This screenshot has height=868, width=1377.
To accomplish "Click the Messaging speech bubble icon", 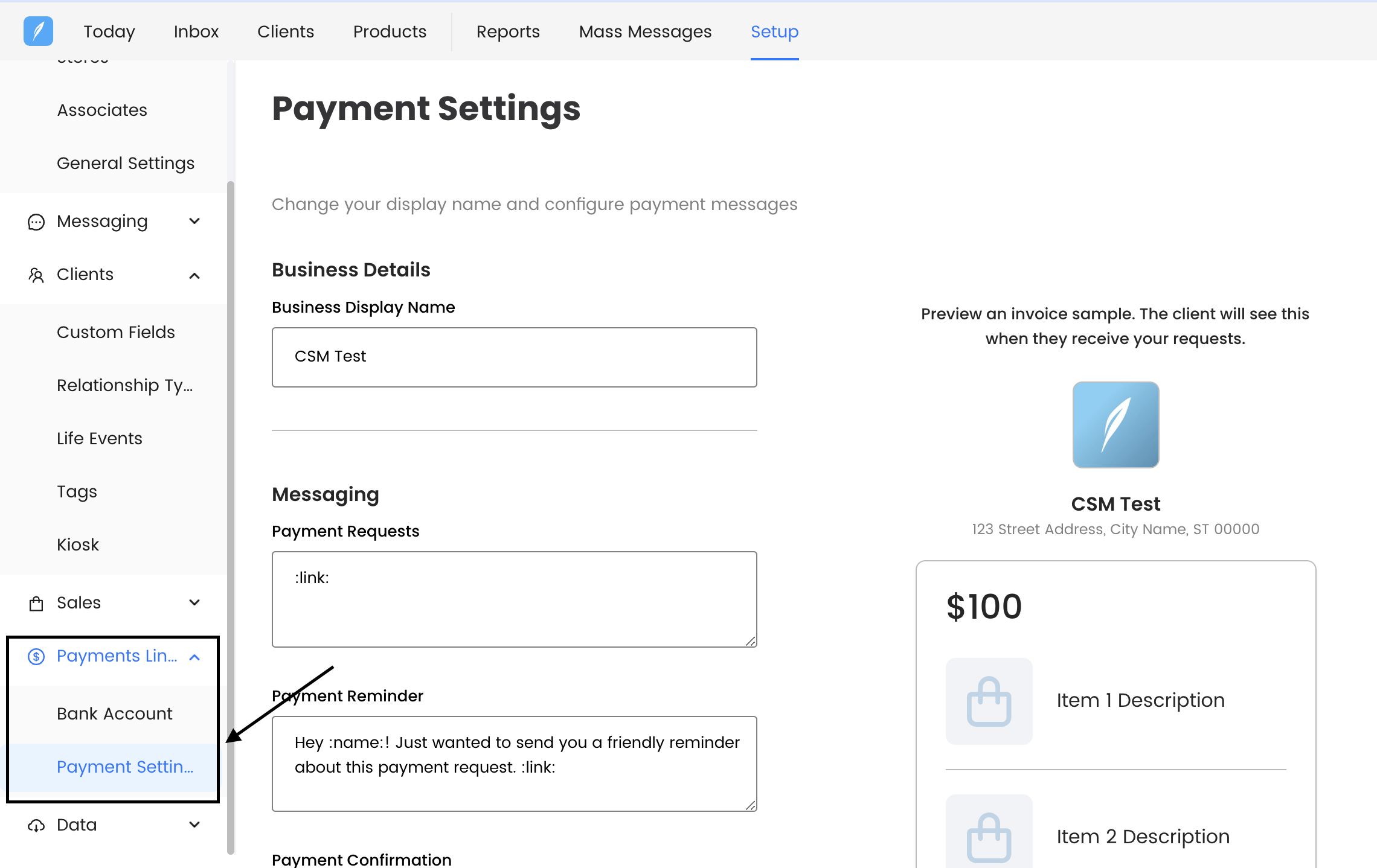I will pos(36,222).
